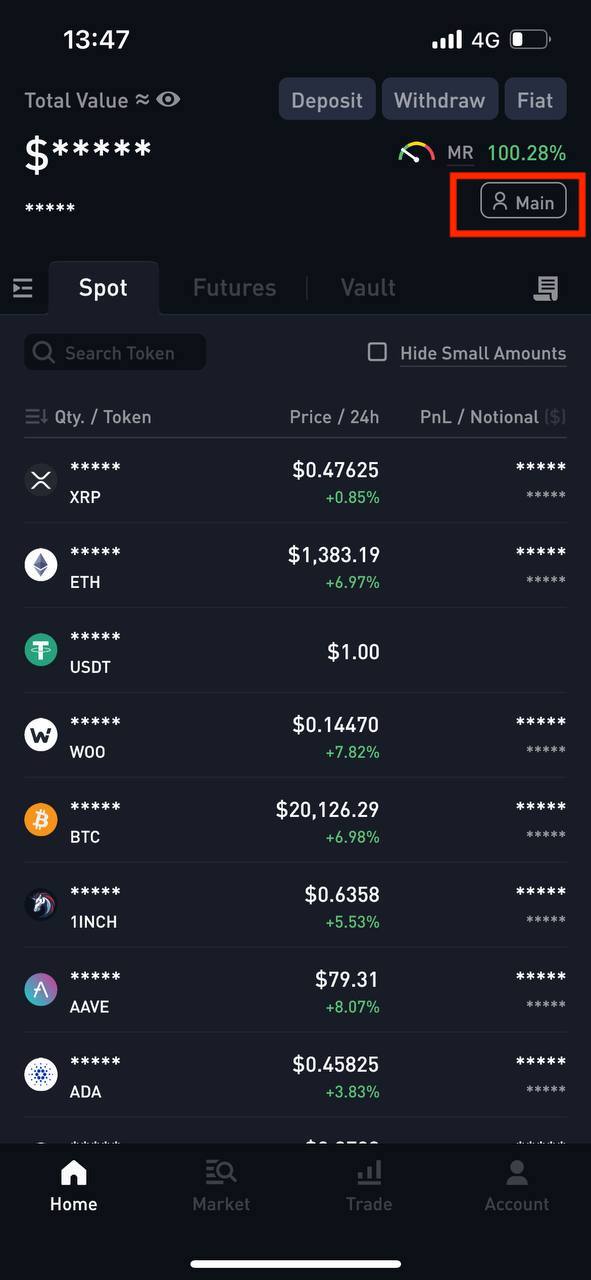Select the USDT token icon

41,651
